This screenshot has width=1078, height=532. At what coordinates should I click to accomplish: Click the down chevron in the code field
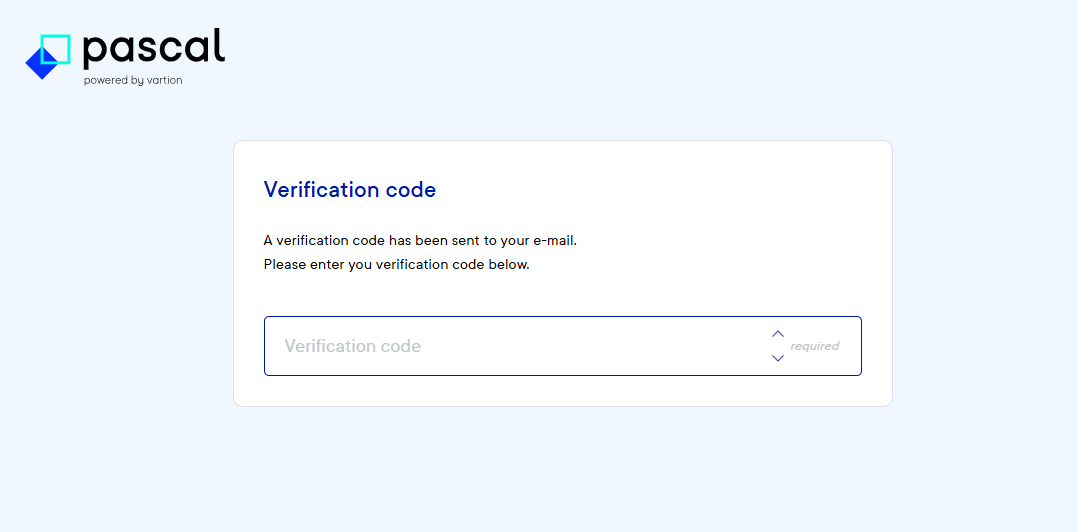coord(778,358)
